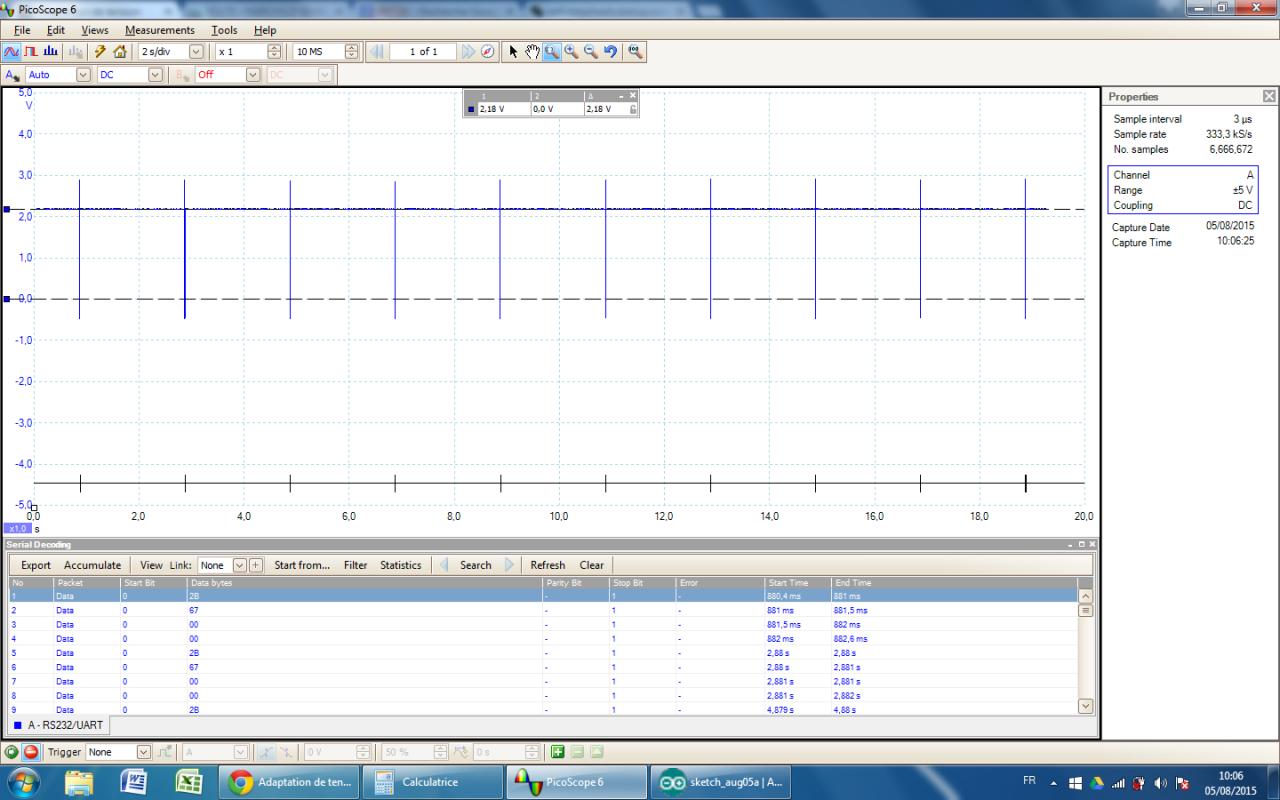Click the Accumulate button
This screenshot has height=800, width=1280.
click(93, 565)
